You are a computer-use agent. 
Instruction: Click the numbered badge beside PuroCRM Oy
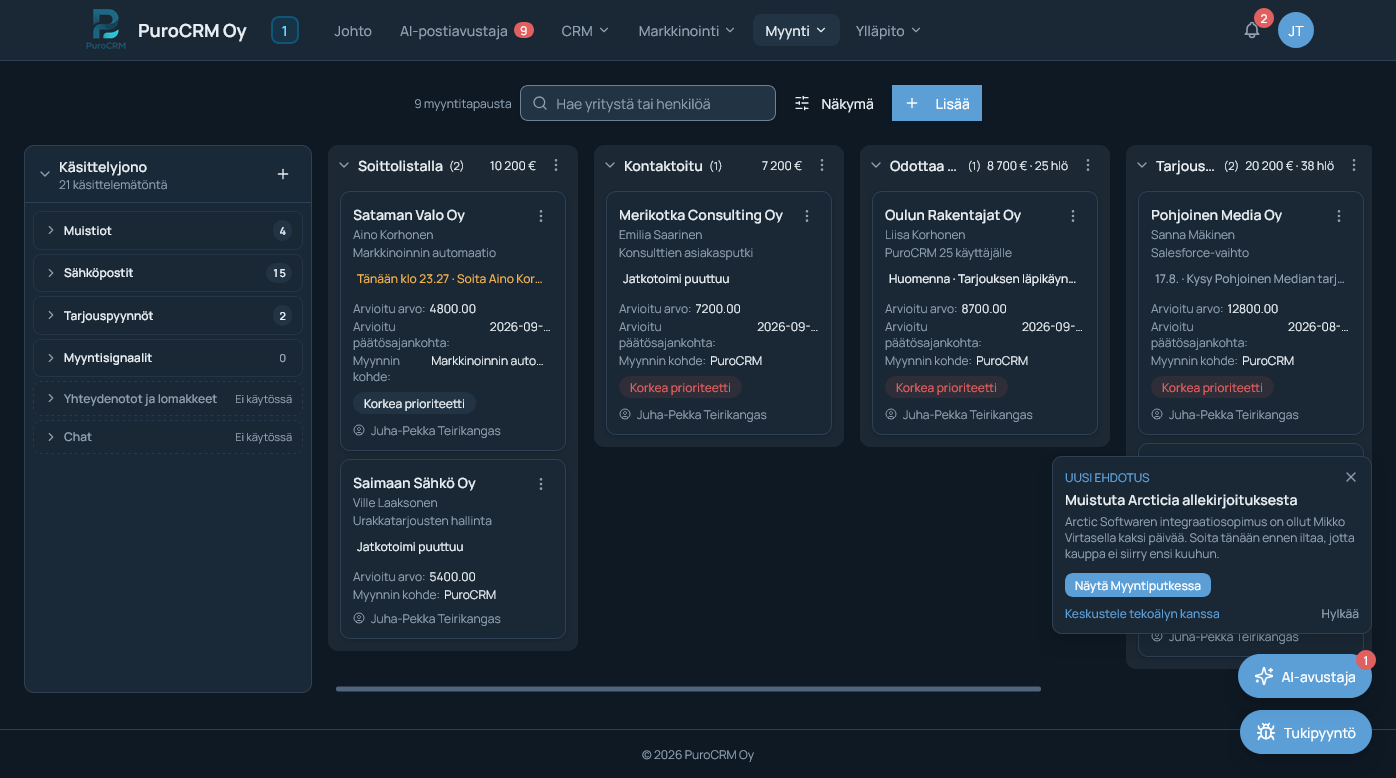285,30
